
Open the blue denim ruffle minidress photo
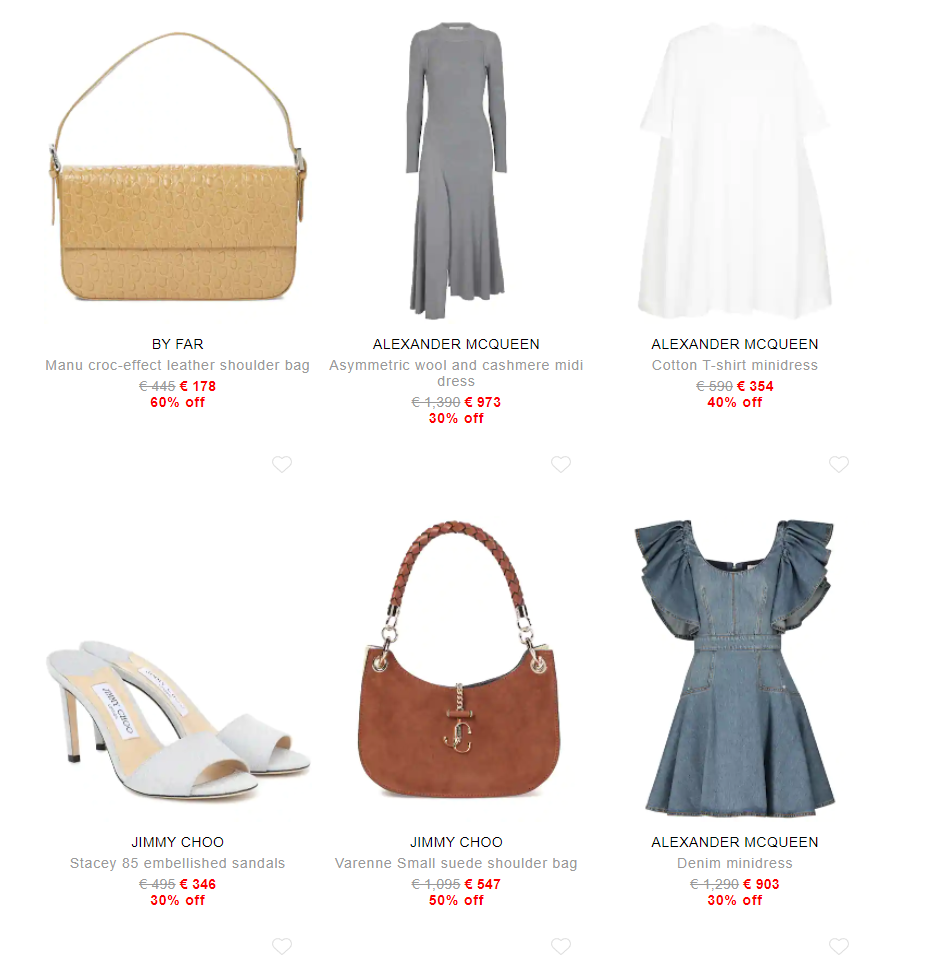pyautogui.click(x=735, y=668)
